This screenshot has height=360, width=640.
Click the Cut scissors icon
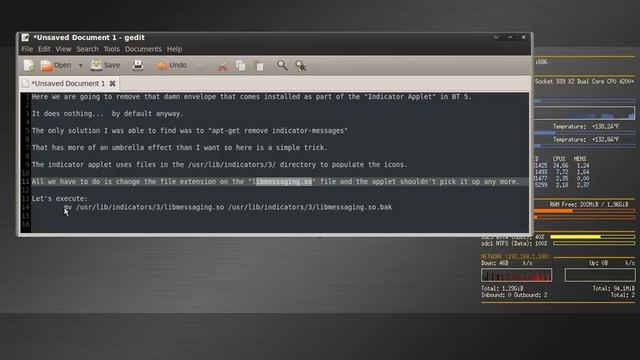[222, 66]
